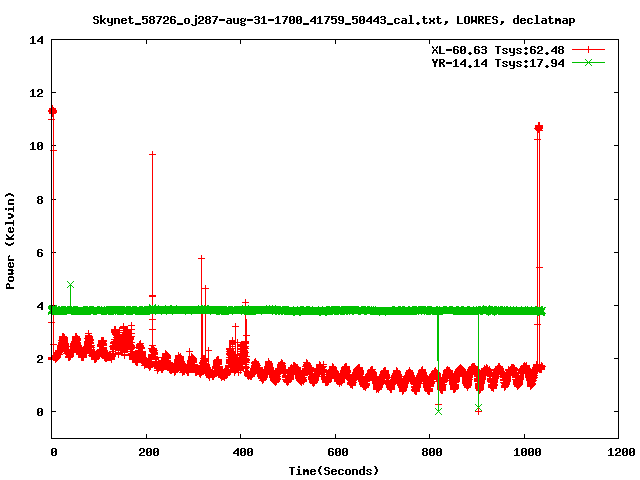The width and height of the screenshot is (640, 480).
Task: Click the red starting peak near 11 Kelvin
Action: pos(52,111)
